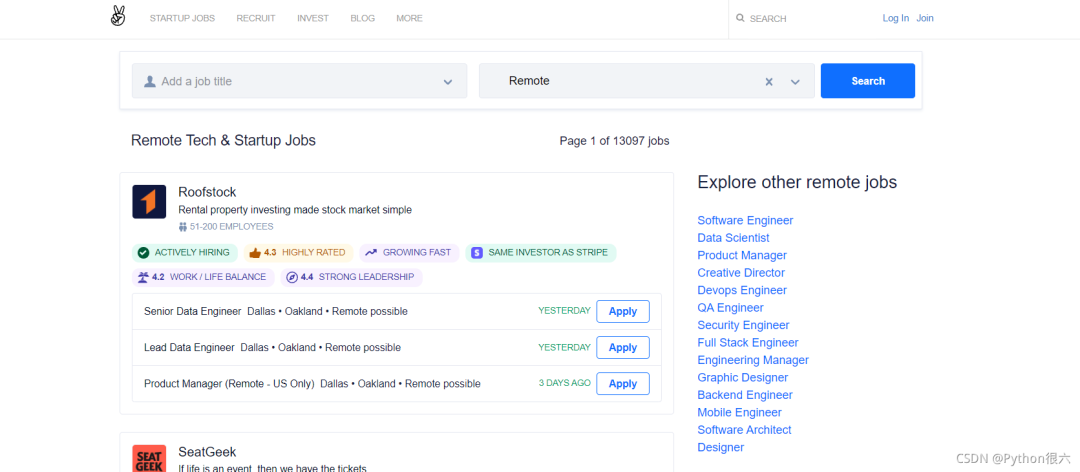
Task: Open the Recruit menu
Action: [256, 19]
